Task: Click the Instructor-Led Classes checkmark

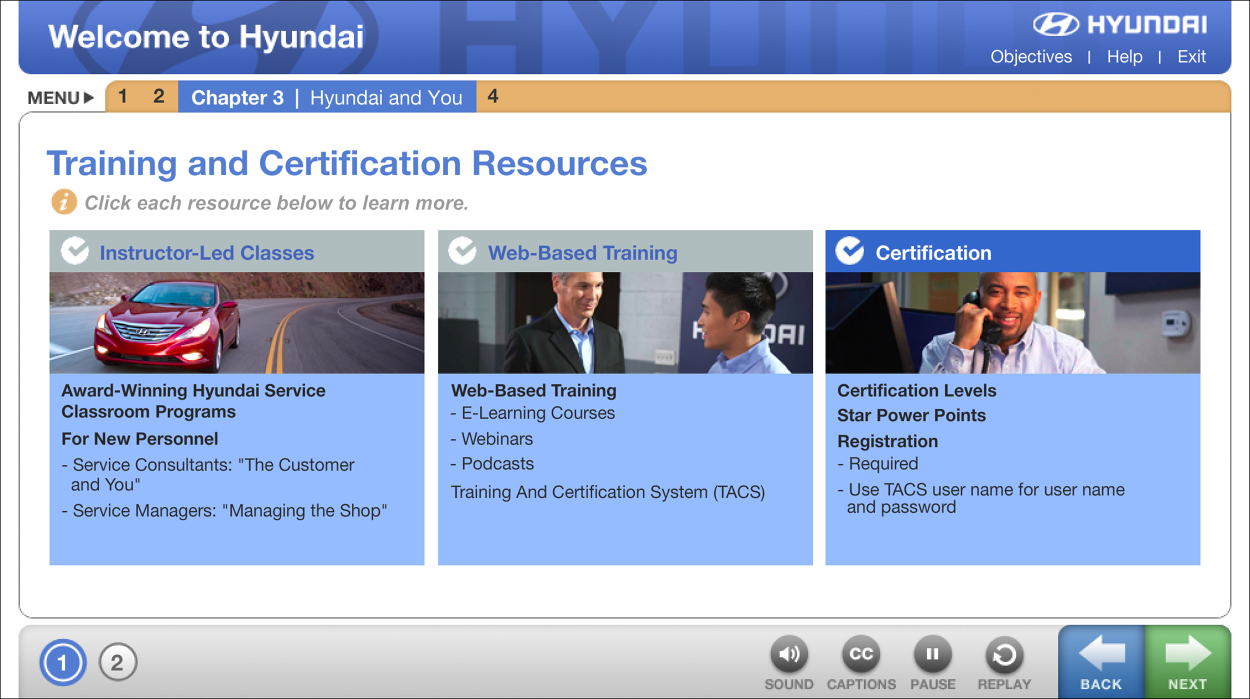Action: [75, 251]
